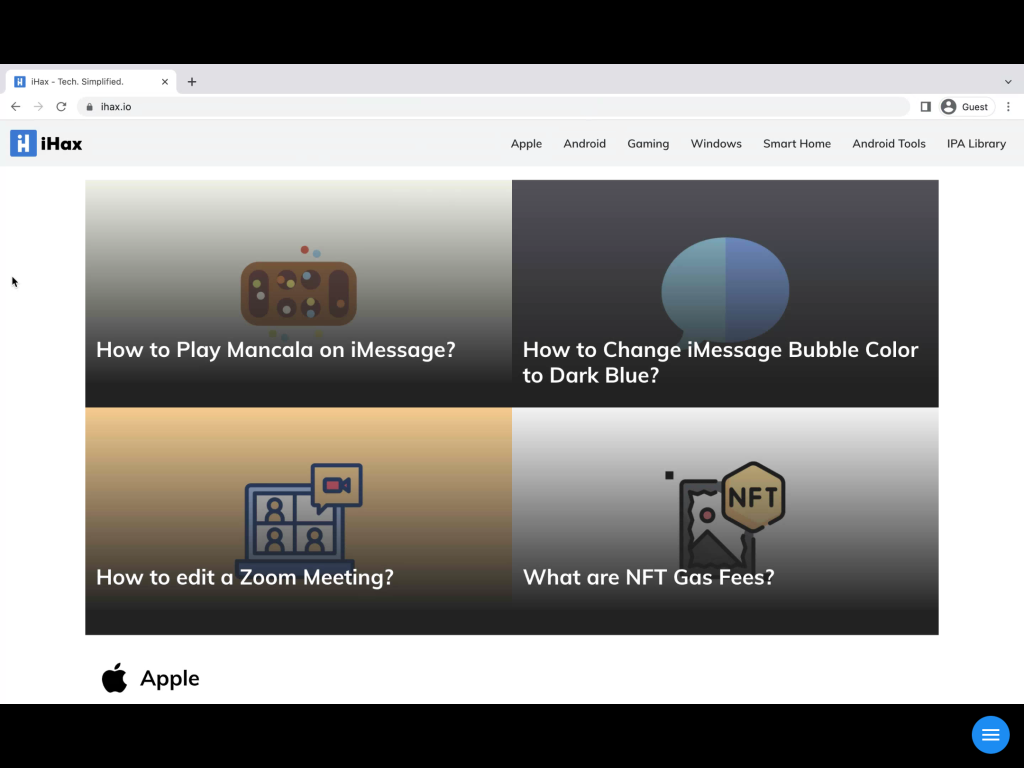
Task: Open a new tab with plus icon
Action: 191,82
